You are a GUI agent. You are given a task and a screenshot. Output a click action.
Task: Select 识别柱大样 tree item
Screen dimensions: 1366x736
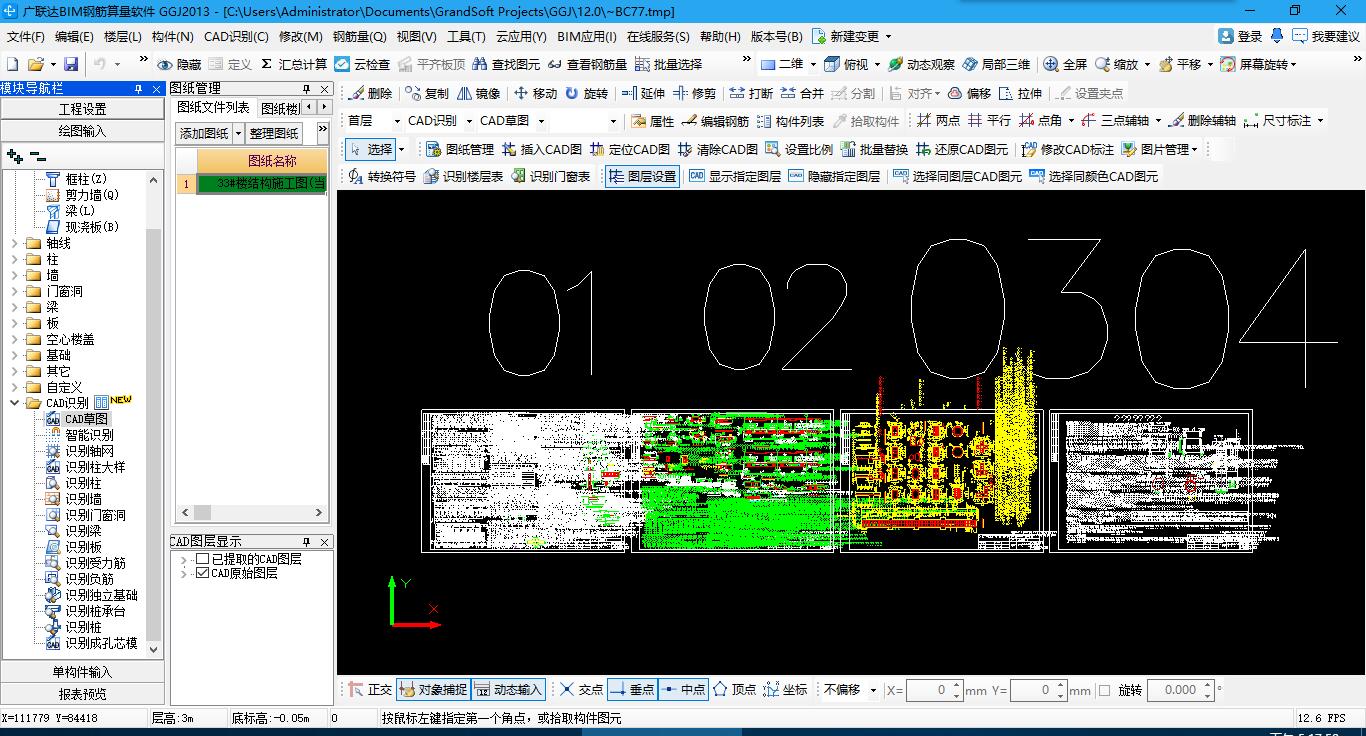tap(95, 467)
